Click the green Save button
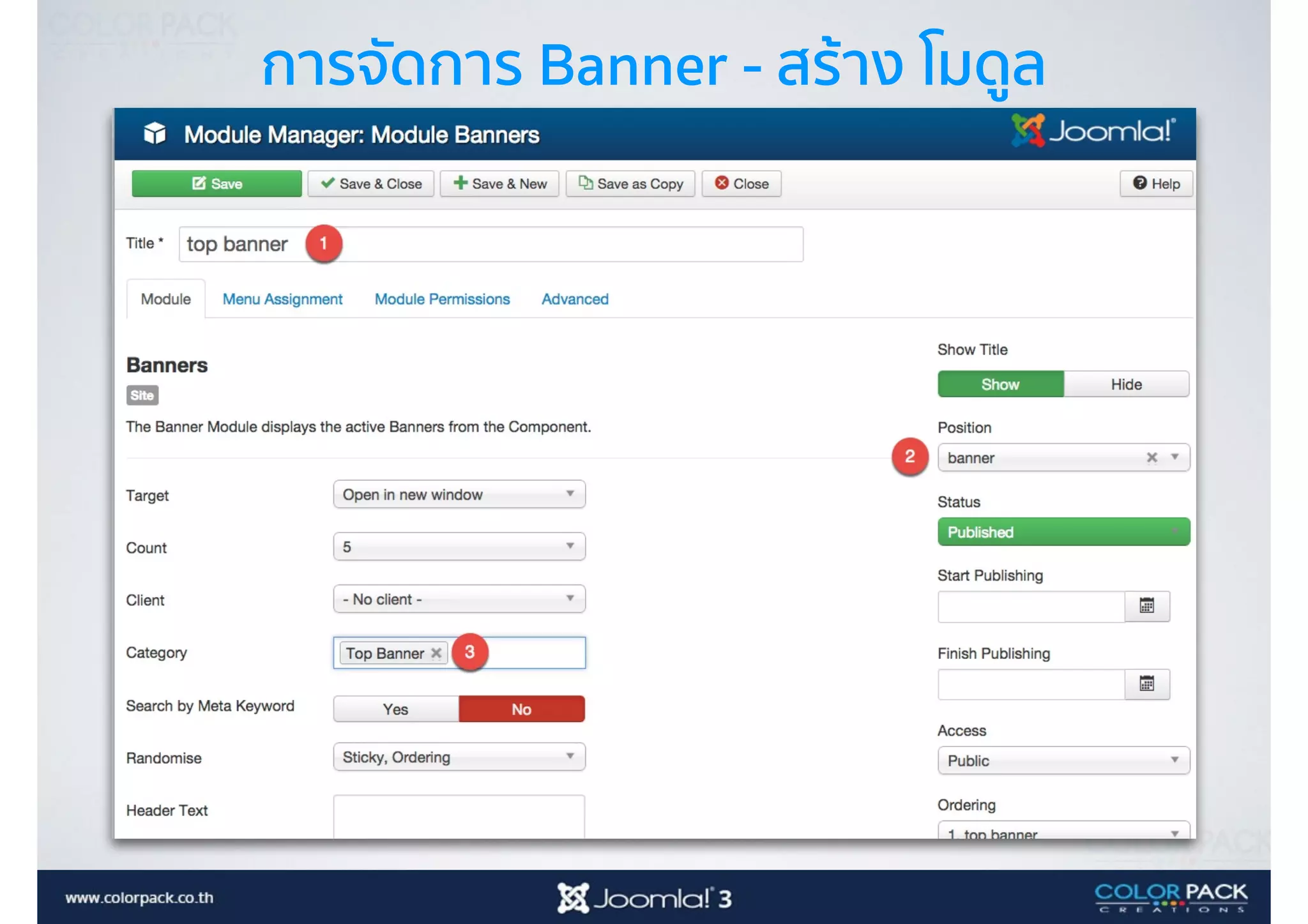The height and width of the screenshot is (924, 1308). [217, 184]
